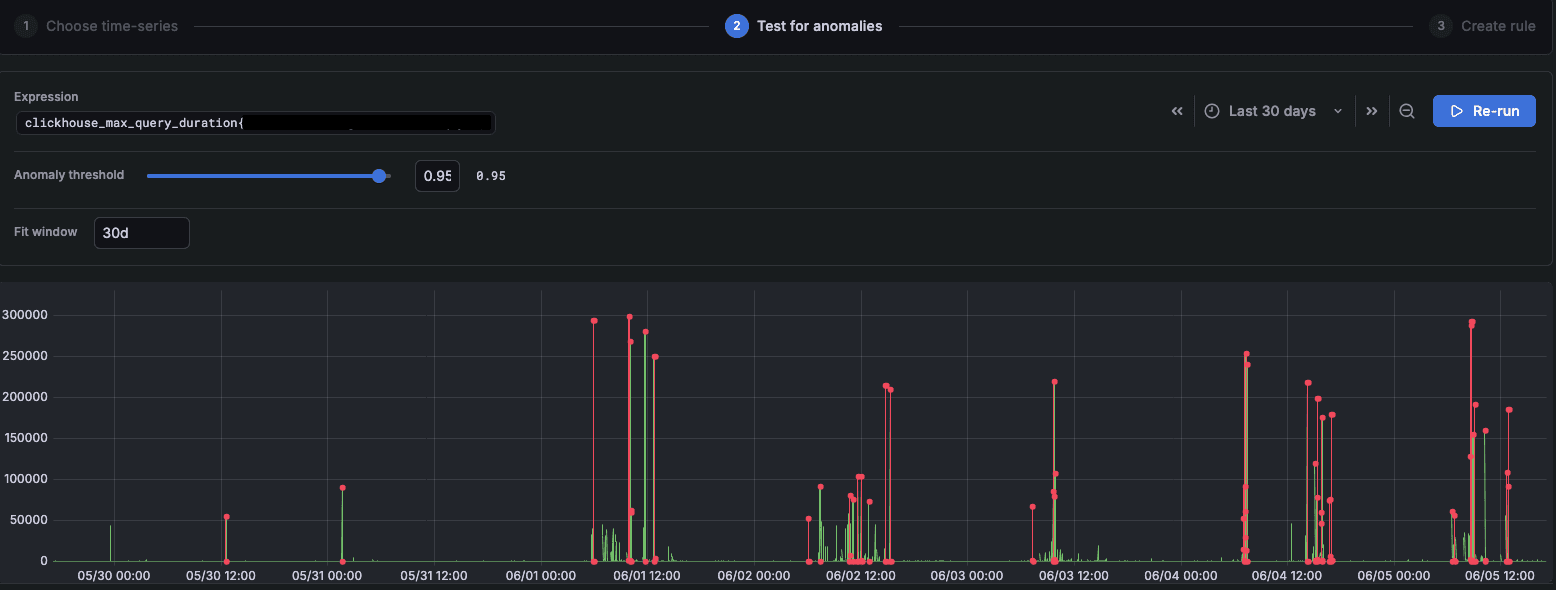
Task: Click the anomaly point near 06/03 12:00 at 220000
Action: pos(1054,382)
